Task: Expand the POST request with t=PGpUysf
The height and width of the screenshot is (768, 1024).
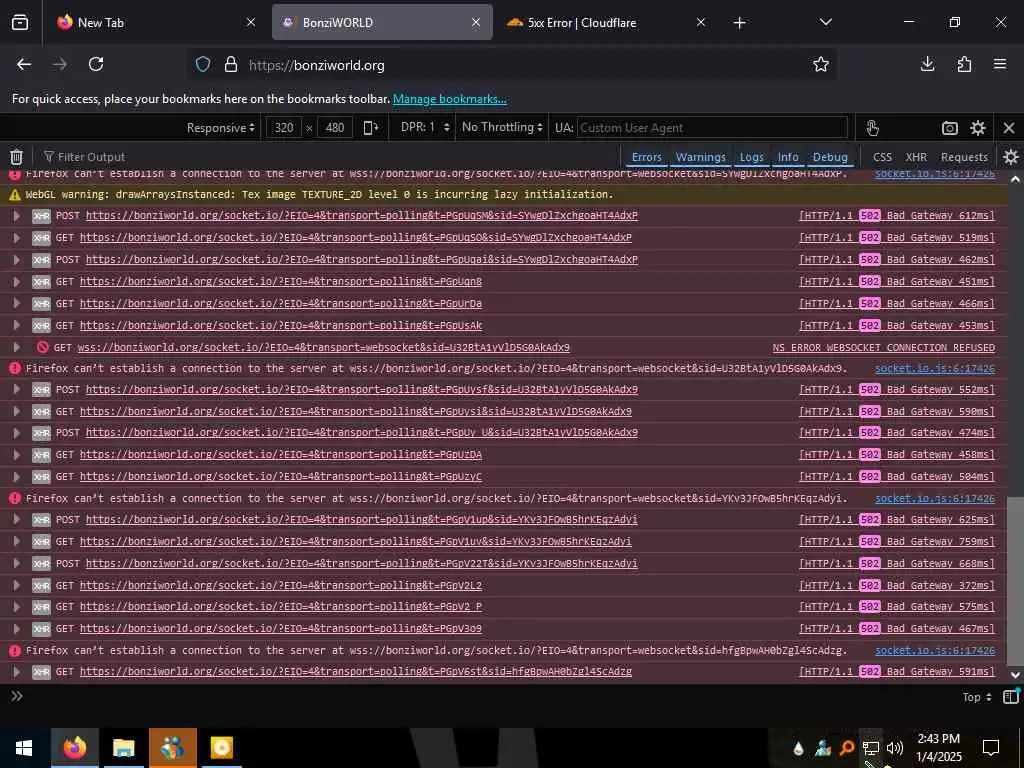Action: pyautogui.click(x=17, y=390)
